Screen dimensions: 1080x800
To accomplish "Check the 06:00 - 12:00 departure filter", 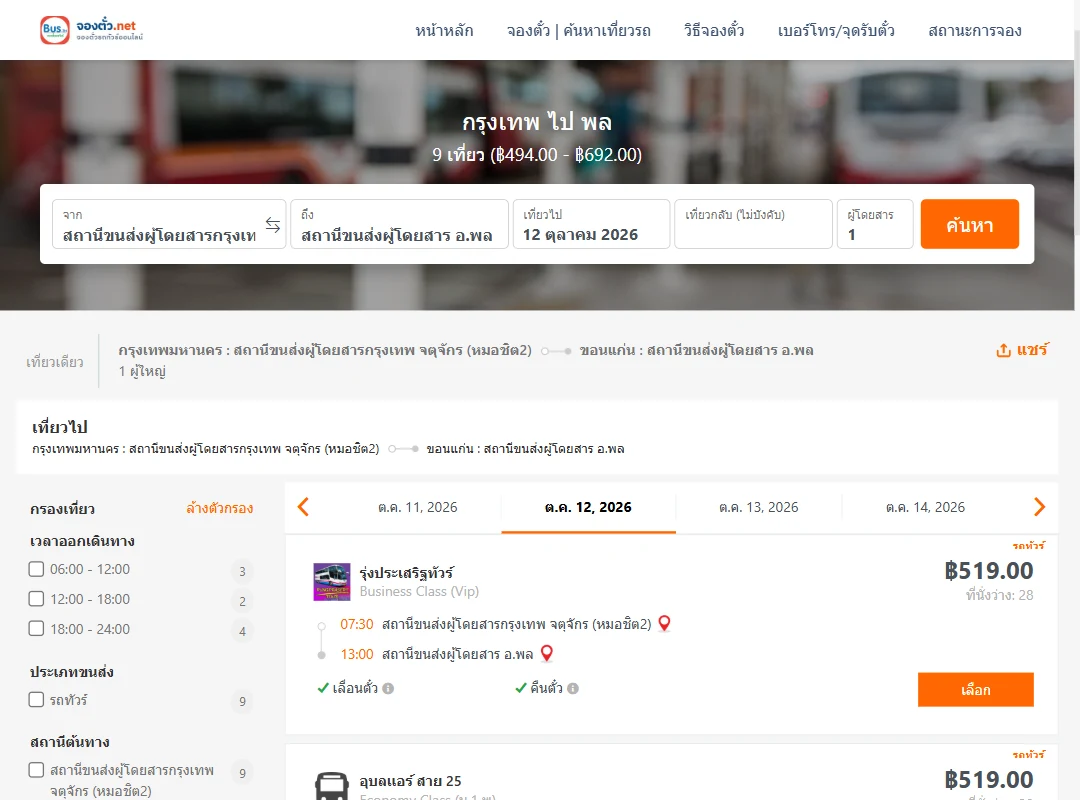I will [x=37, y=569].
